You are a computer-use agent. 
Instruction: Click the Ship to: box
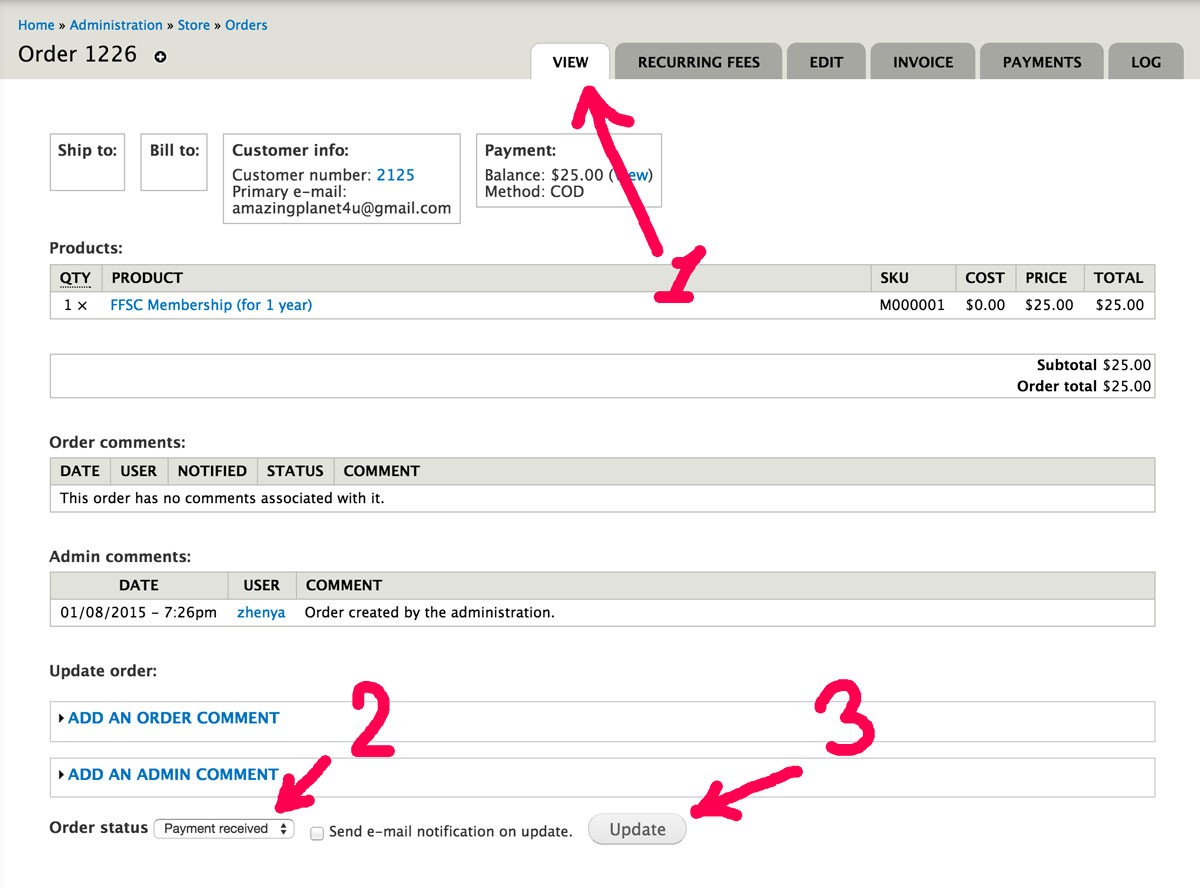tap(87, 162)
